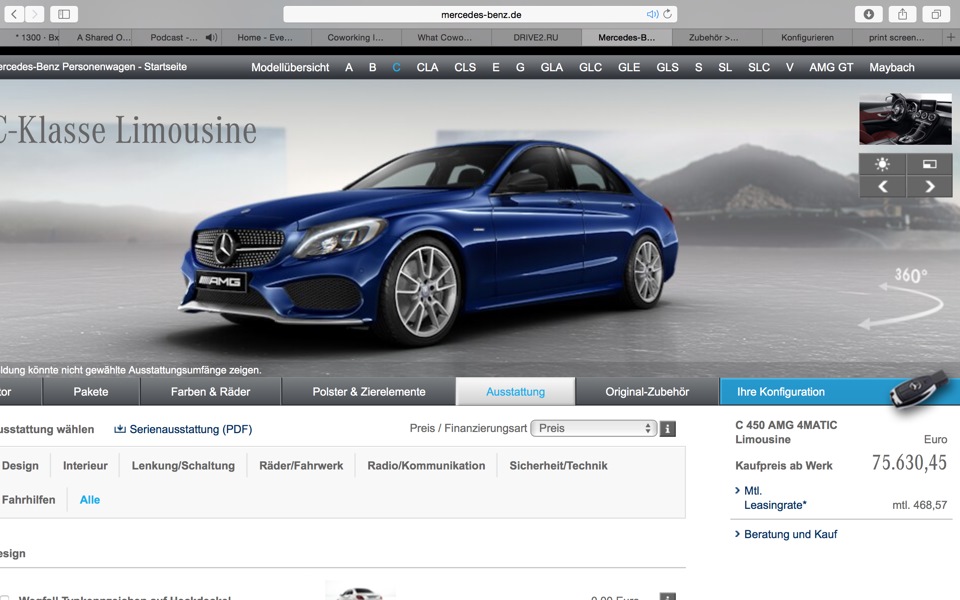Open the Pakete configurator tab
Screen dimensions: 960x600
point(91,392)
